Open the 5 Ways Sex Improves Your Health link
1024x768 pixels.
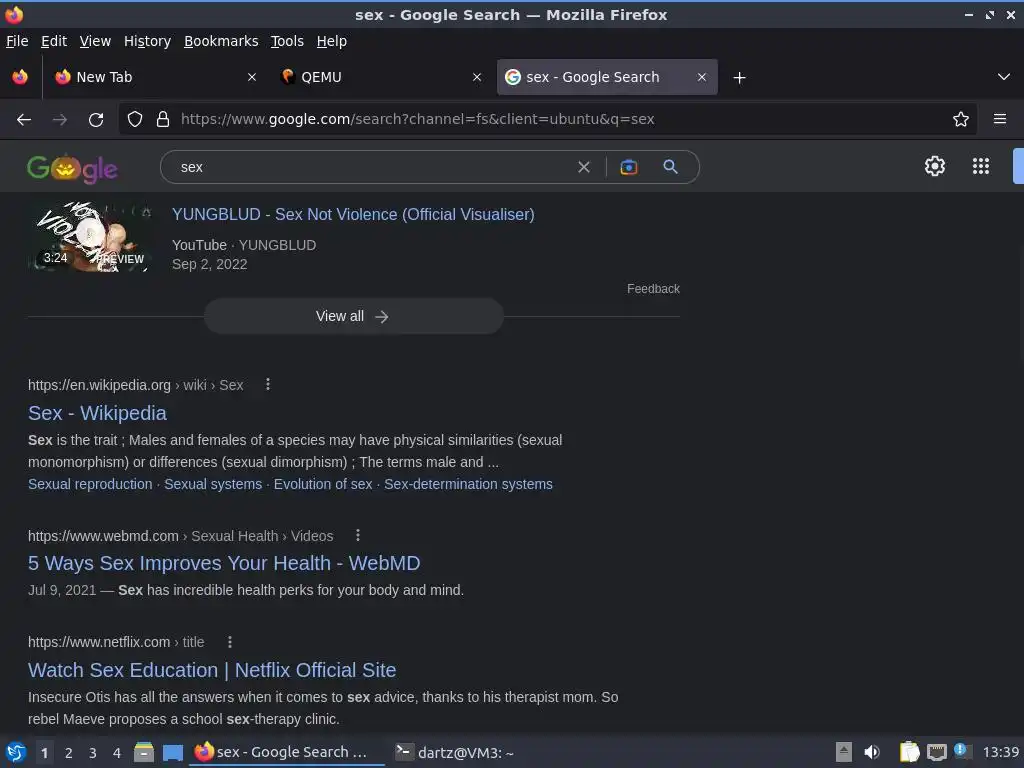pos(224,563)
